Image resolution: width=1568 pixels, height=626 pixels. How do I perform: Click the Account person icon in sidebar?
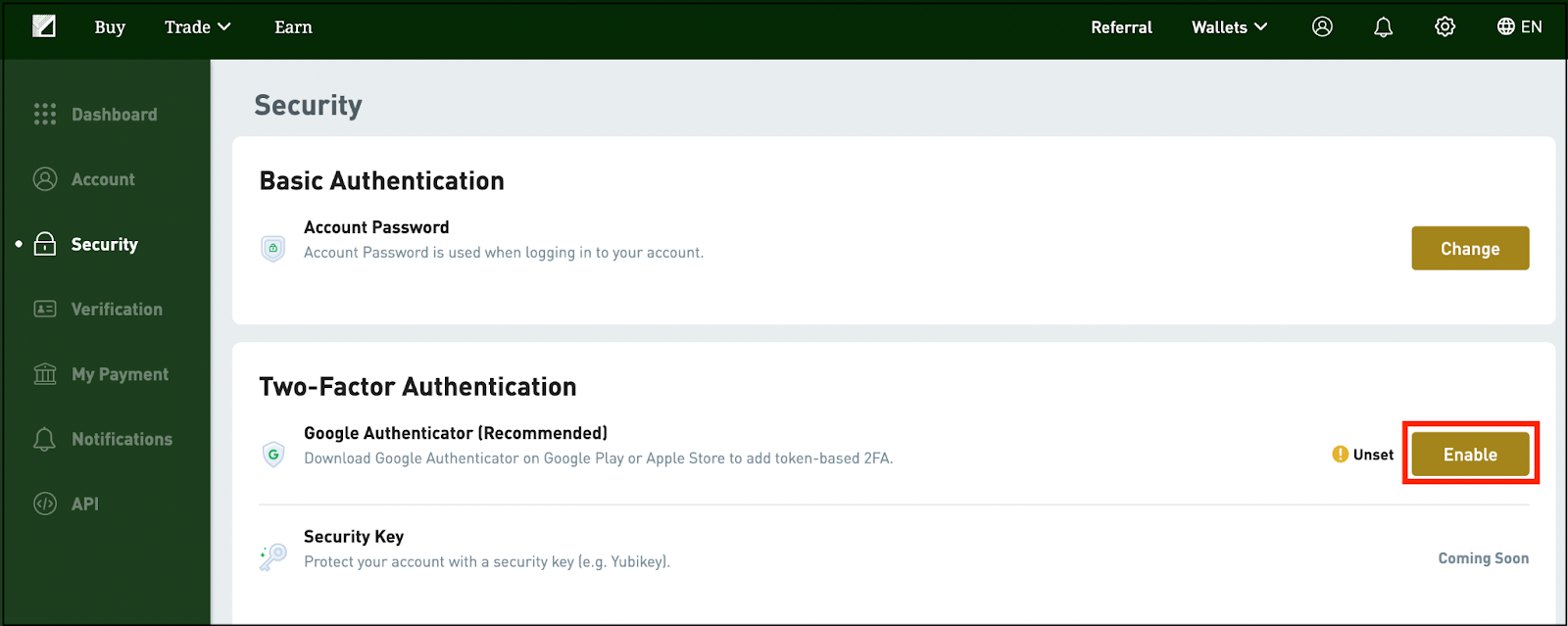(45, 179)
